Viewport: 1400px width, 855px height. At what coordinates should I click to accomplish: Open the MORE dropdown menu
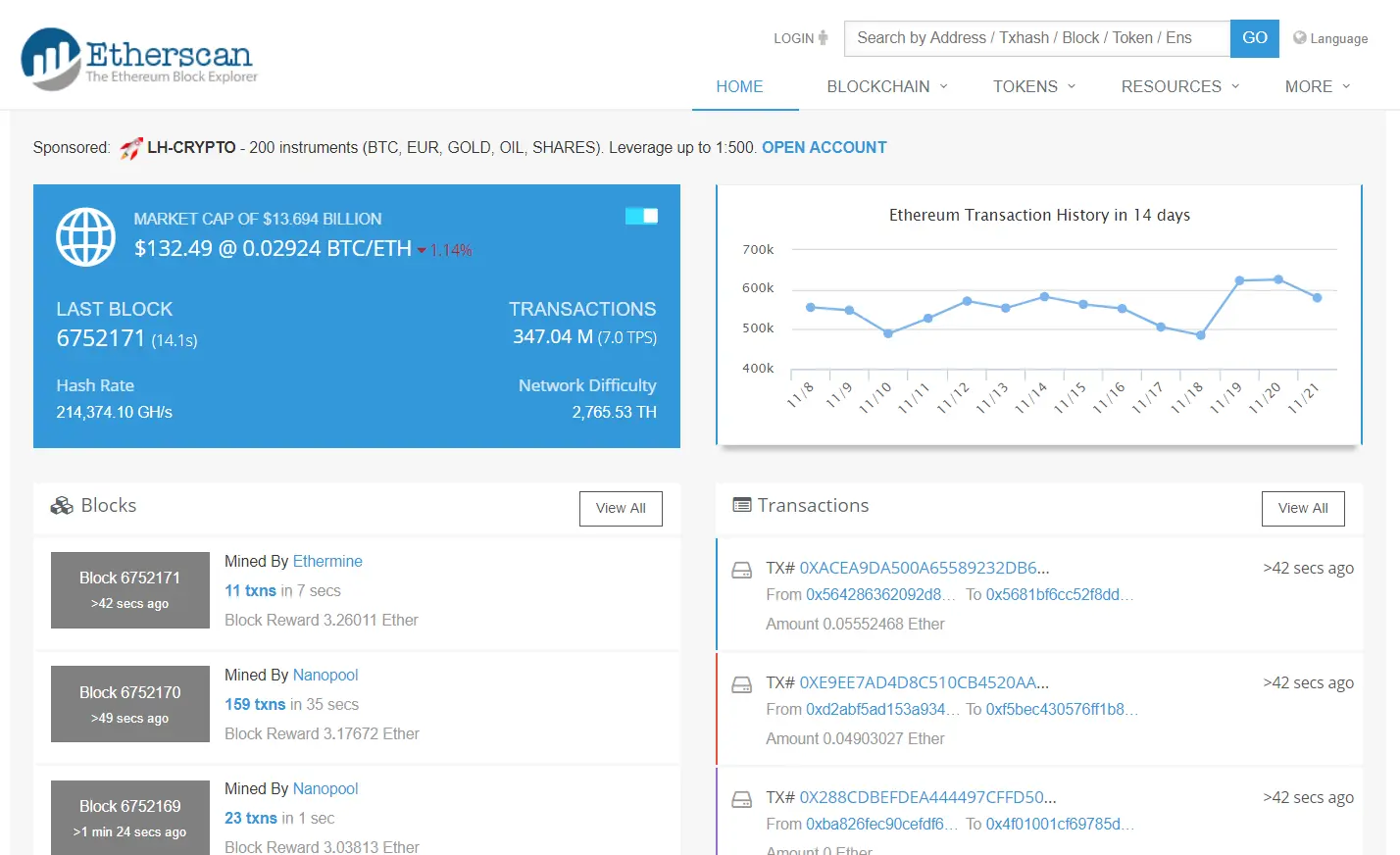(x=1318, y=86)
